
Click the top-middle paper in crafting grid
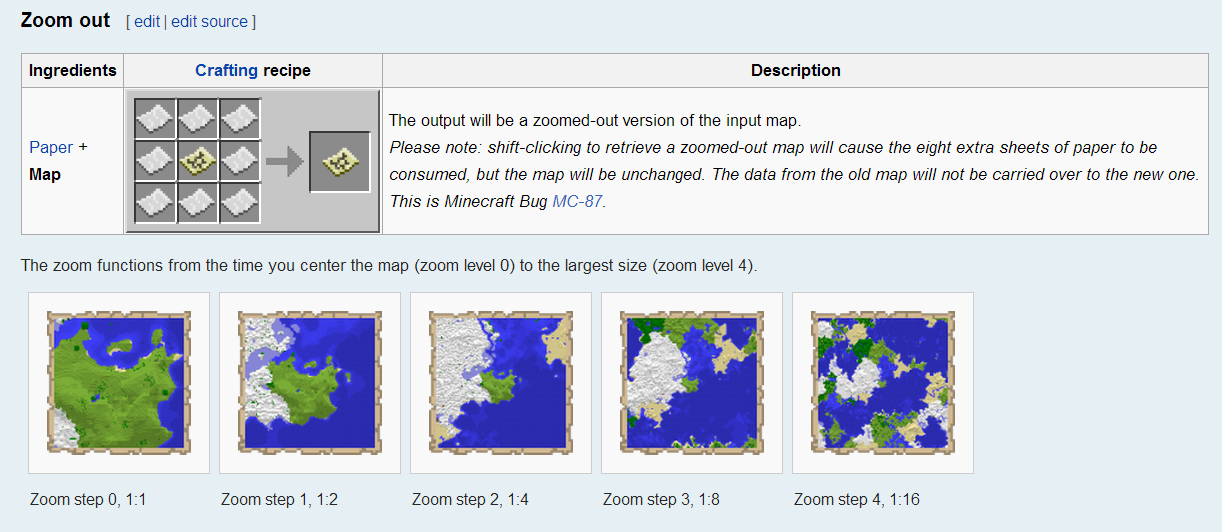click(x=197, y=119)
